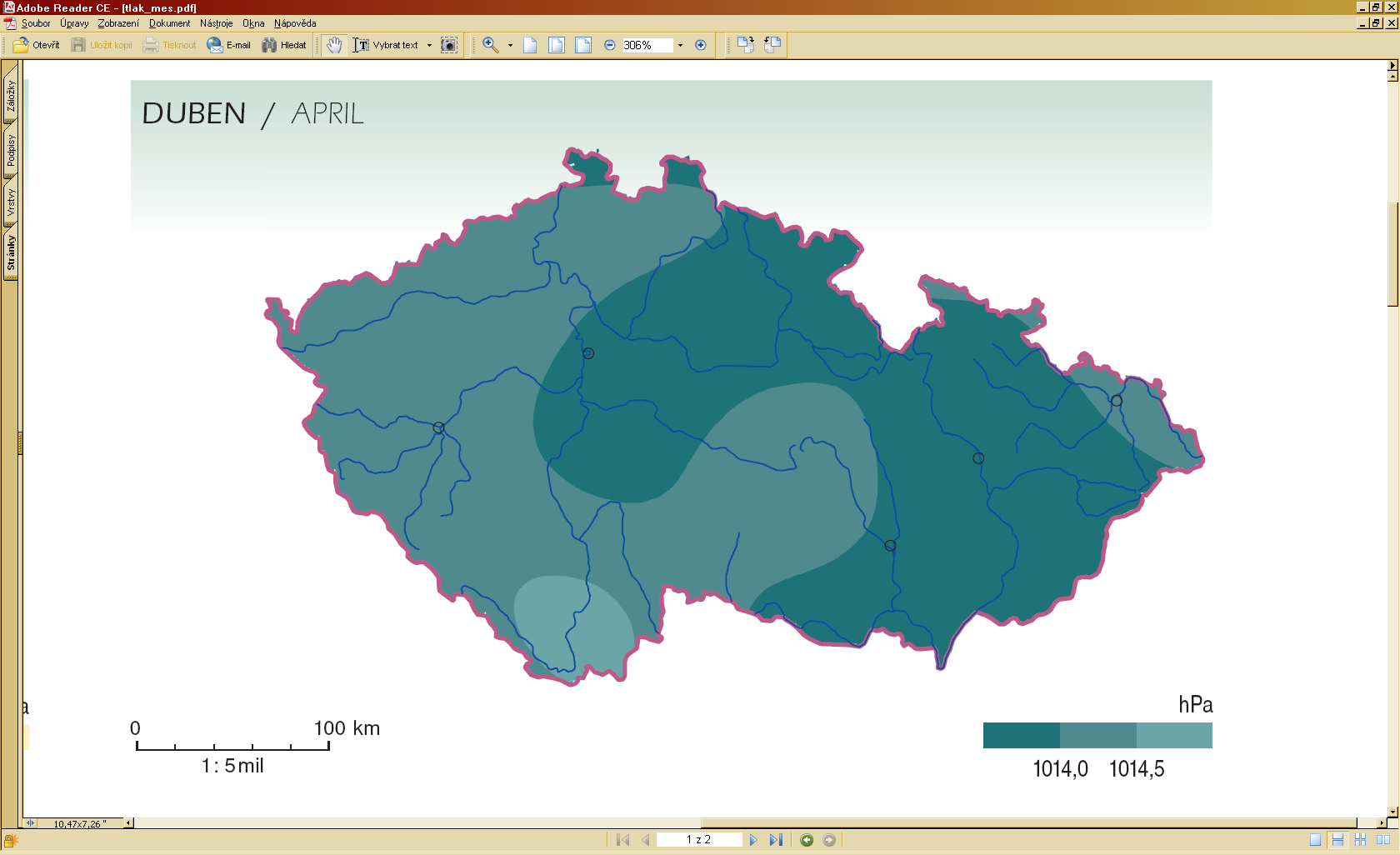Screen dimensions: 1400x855
Task: Open the Dokument menu
Action: [169, 23]
